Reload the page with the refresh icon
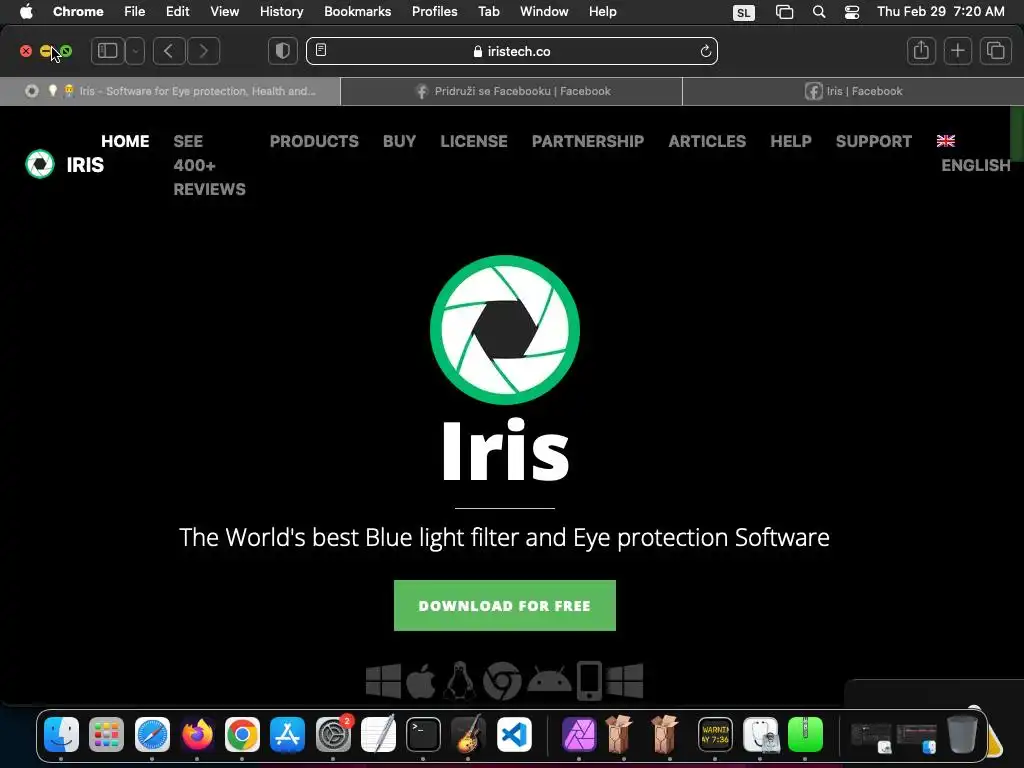The image size is (1024, 768). (x=705, y=51)
